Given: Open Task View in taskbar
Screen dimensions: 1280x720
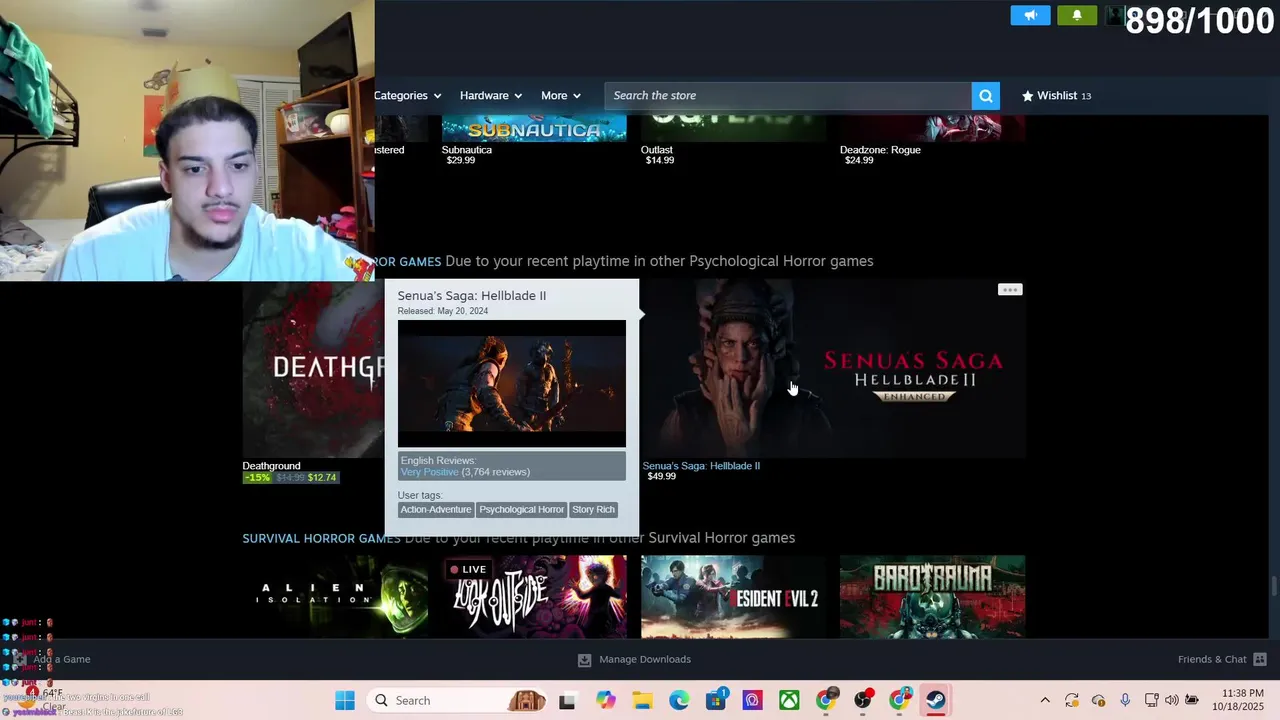Looking at the screenshot, I should point(567,701).
